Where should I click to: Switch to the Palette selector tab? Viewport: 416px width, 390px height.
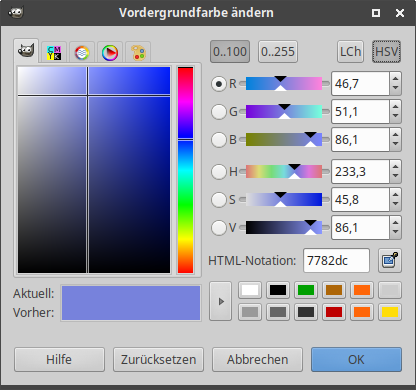(x=138, y=53)
